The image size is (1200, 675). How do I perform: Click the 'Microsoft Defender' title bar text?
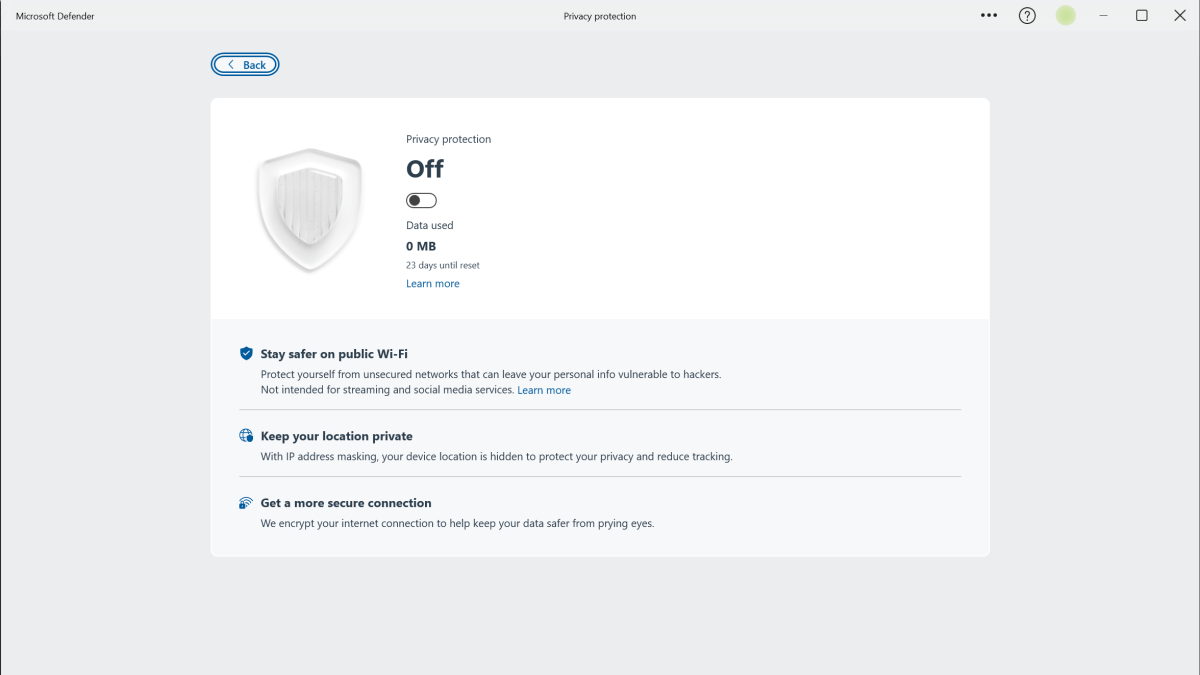point(55,17)
